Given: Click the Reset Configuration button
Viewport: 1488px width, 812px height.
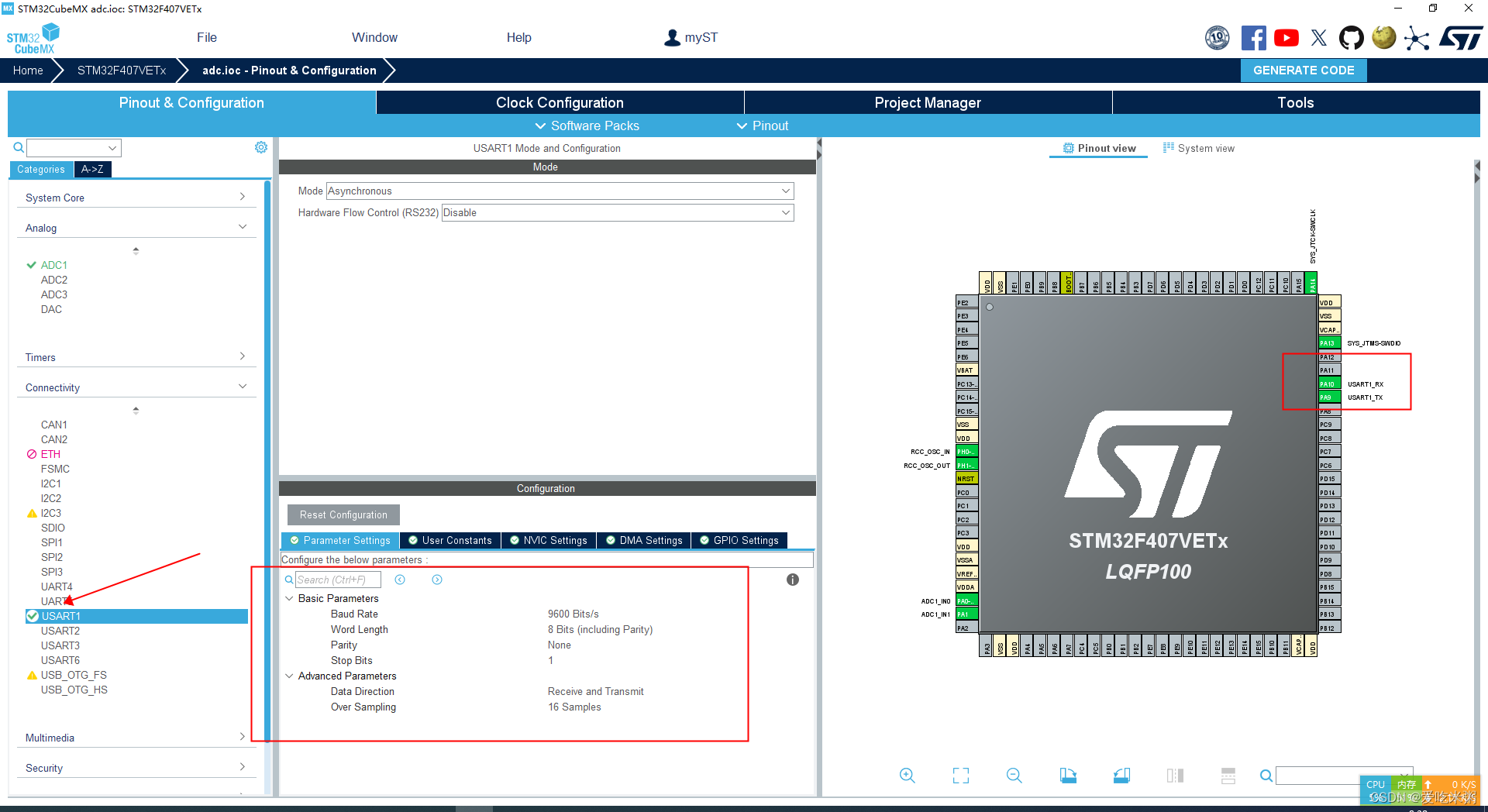Looking at the screenshot, I should point(343,514).
